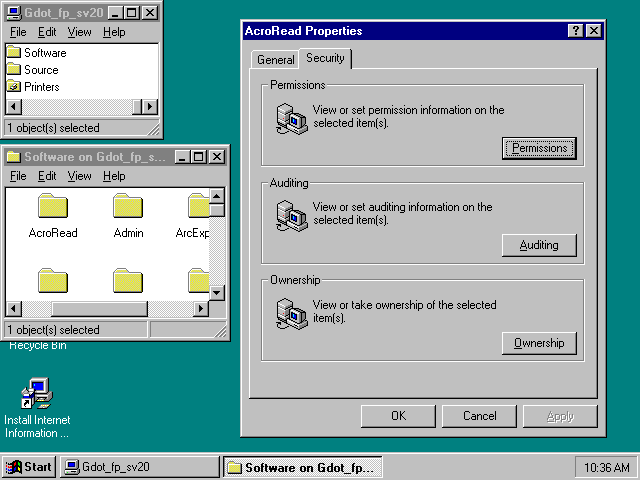Click the taskbar clock showing 10:36 AM

606,467
